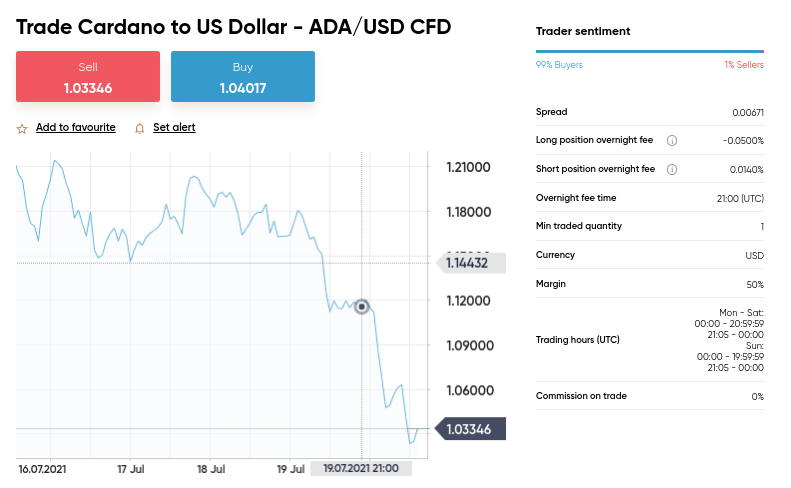Click the 17 Jul date axis label
Viewport: 791px width, 488px height.
[131, 469]
